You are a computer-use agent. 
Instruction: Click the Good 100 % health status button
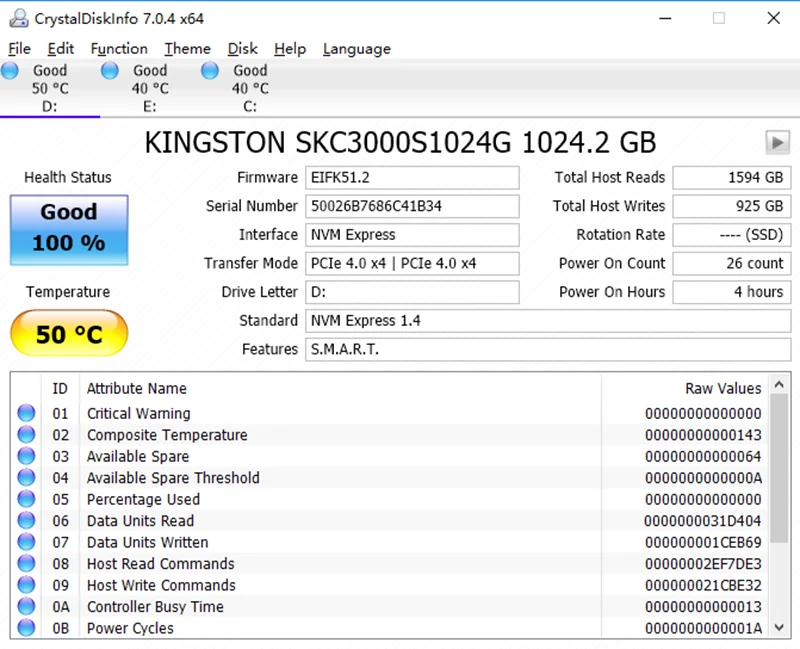69,229
